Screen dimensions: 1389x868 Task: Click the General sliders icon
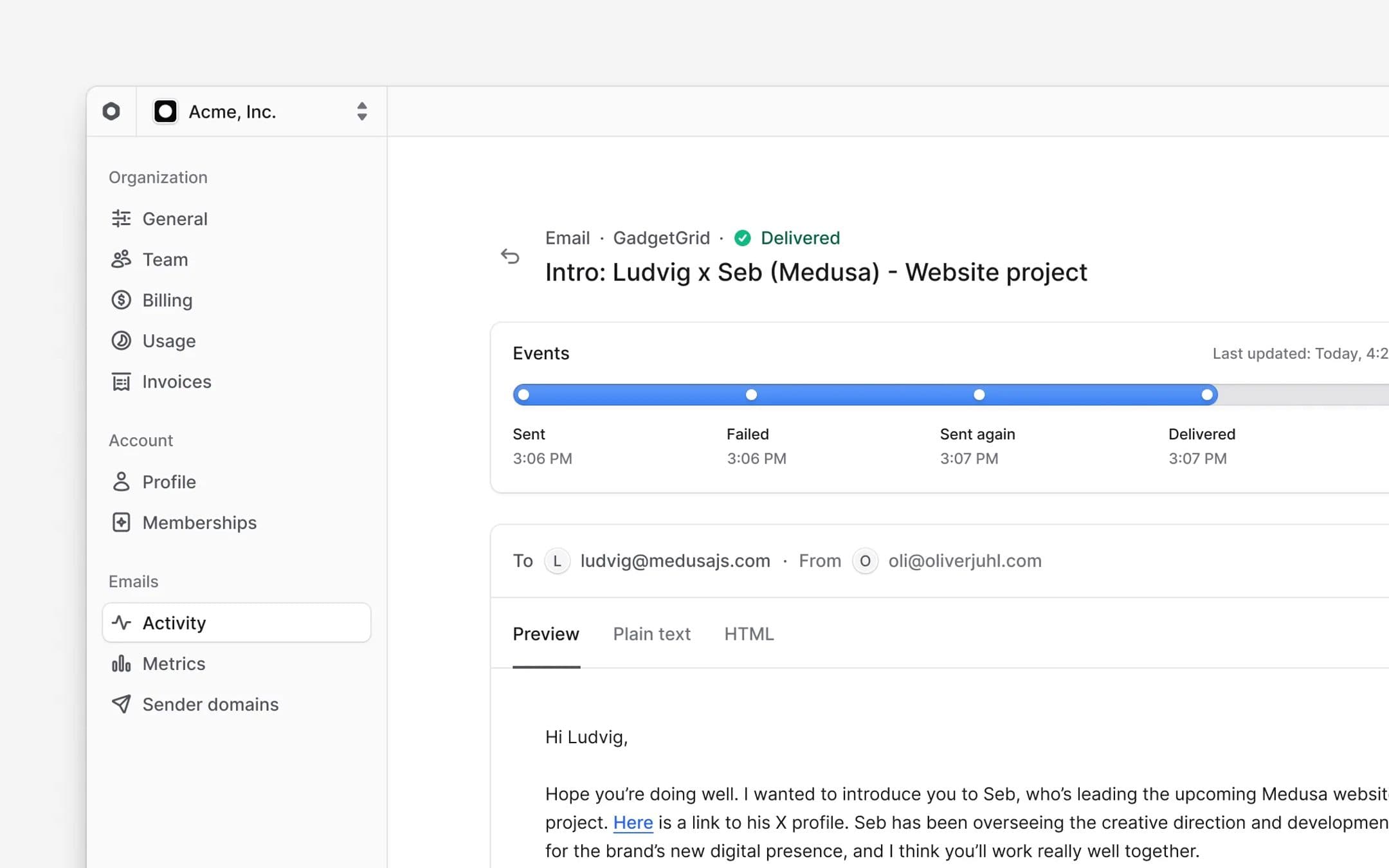[121, 219]
